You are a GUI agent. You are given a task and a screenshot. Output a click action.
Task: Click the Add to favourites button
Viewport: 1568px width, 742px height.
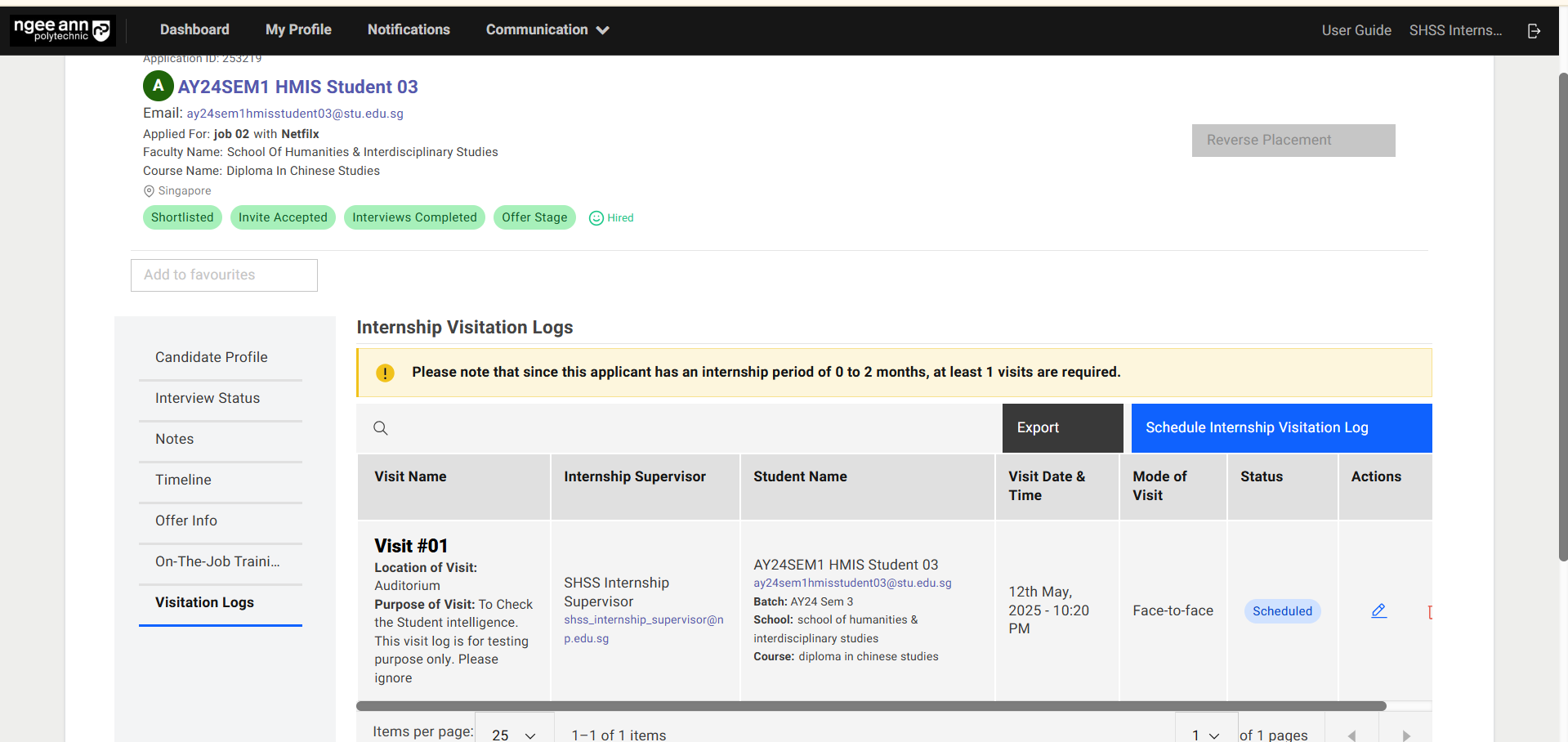pyautogui.click(x=224, y=275)
